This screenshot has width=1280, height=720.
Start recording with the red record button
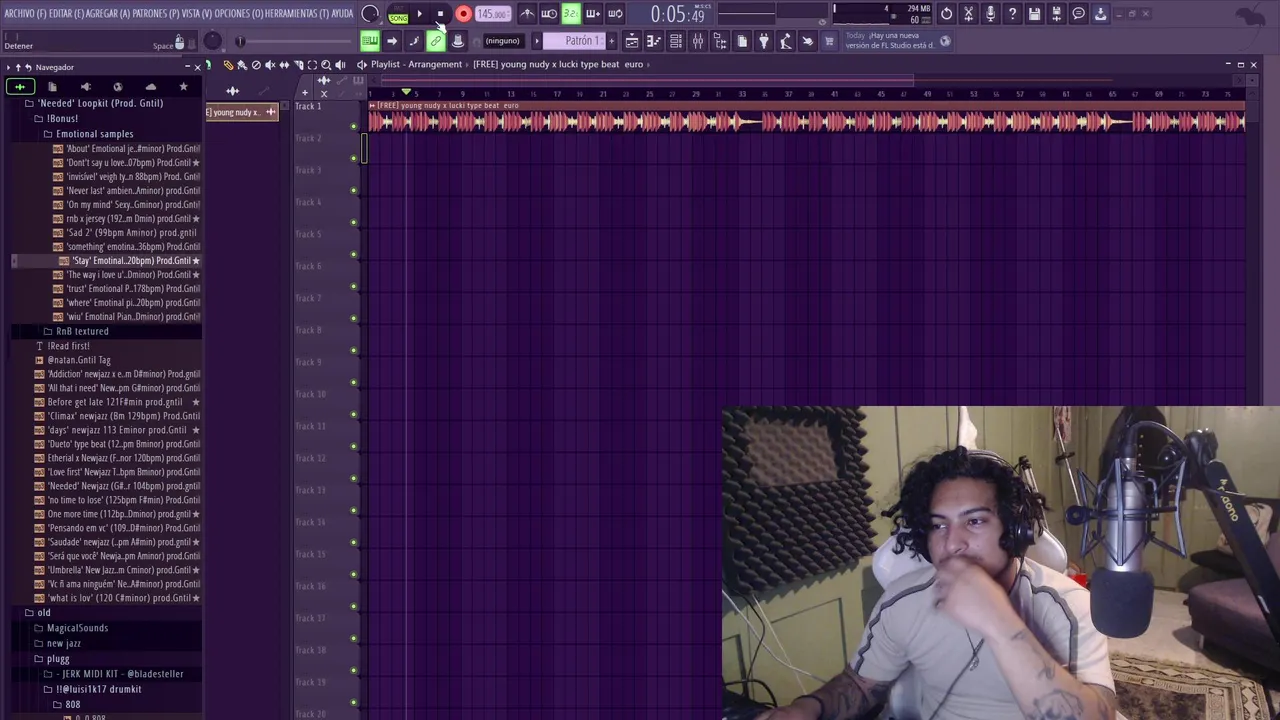(463, 14)
